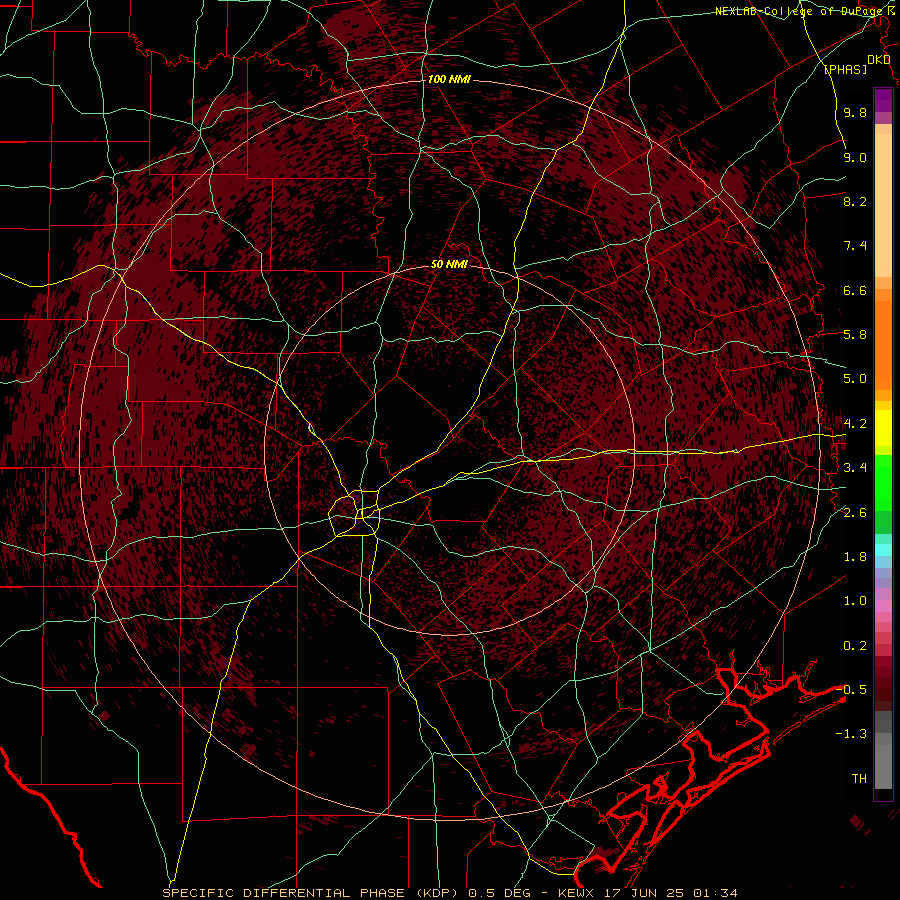Viewport: 900px width, 900px height.
Task: Click the DKD label above the color scale
Action: pos(879,59)
